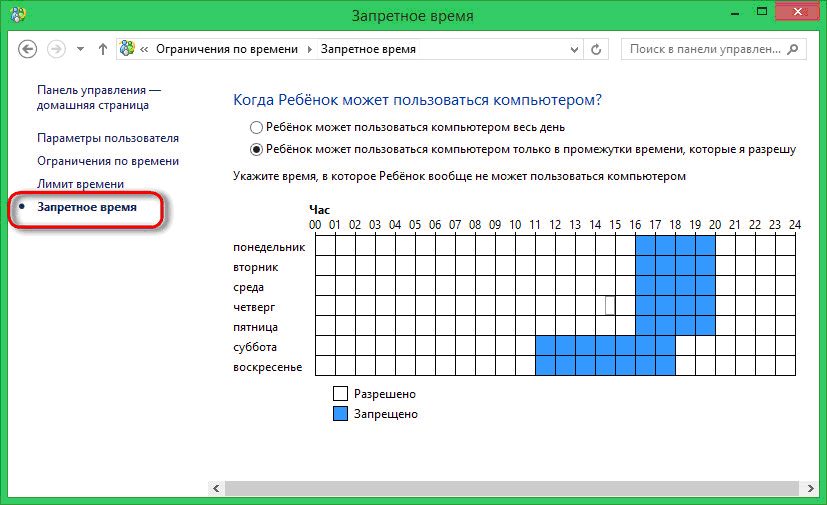Focus the Control Panel search field
Image resolution: width=827 pixels, height=505 pixels.
713,49
